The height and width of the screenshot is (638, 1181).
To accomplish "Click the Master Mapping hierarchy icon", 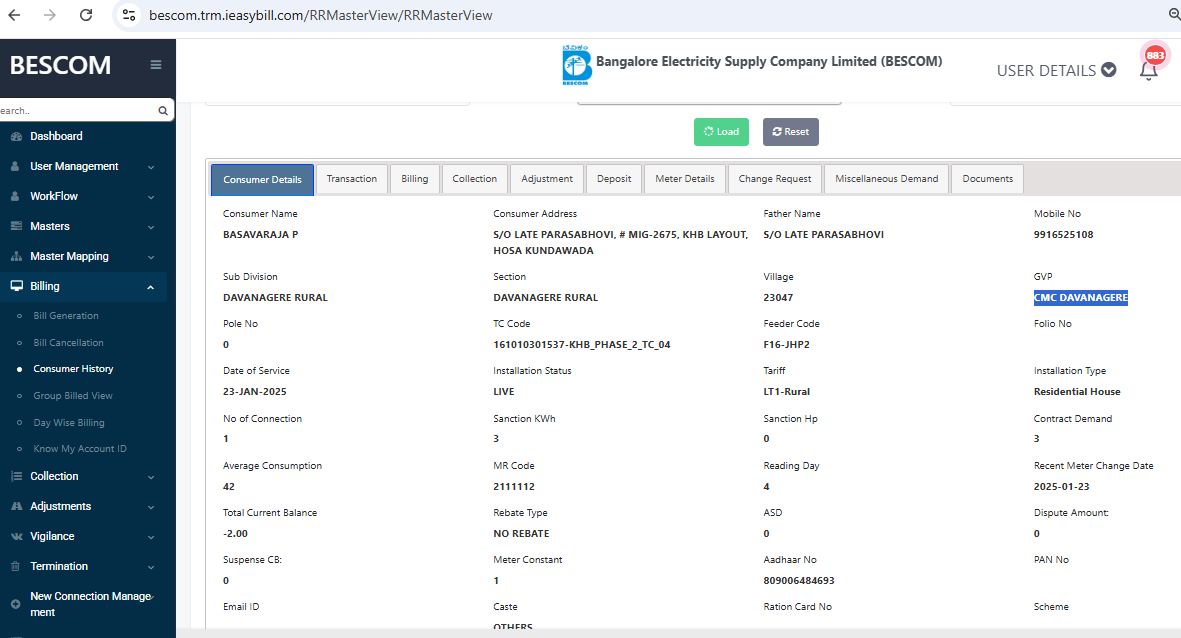I will pyautogui.click(x=16, y=256).
